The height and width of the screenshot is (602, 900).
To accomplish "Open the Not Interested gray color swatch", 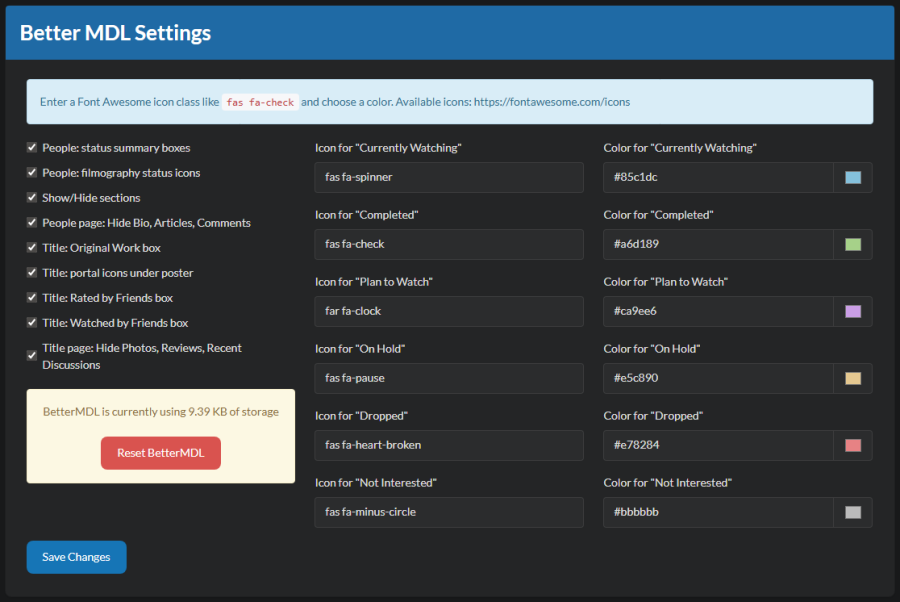I will click(x=852, y=513).
